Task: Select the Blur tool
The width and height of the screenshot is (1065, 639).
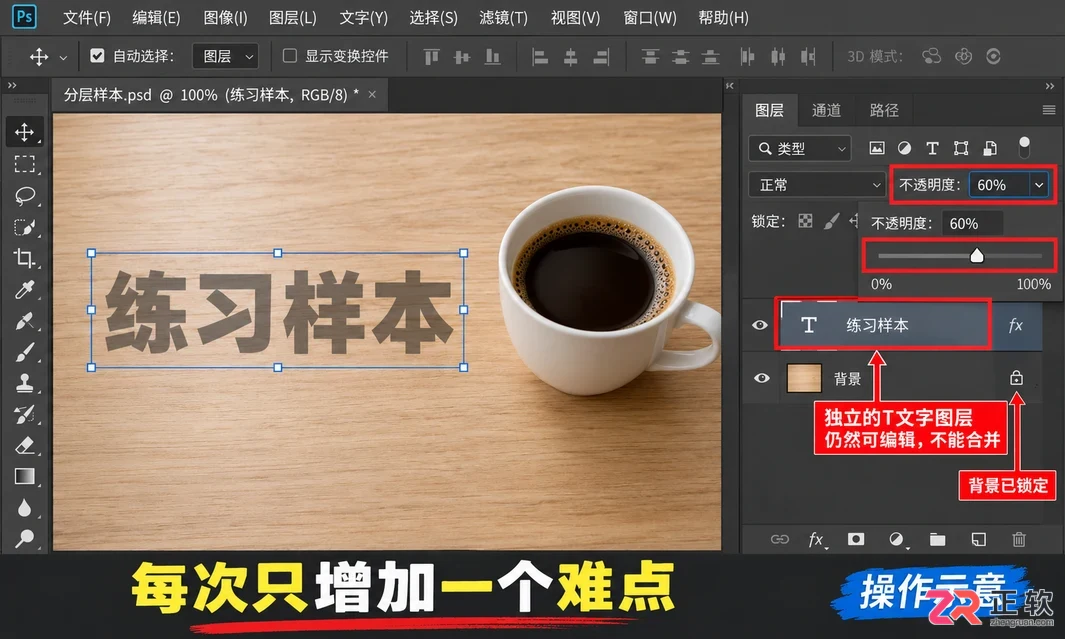Action: point(24,507)
